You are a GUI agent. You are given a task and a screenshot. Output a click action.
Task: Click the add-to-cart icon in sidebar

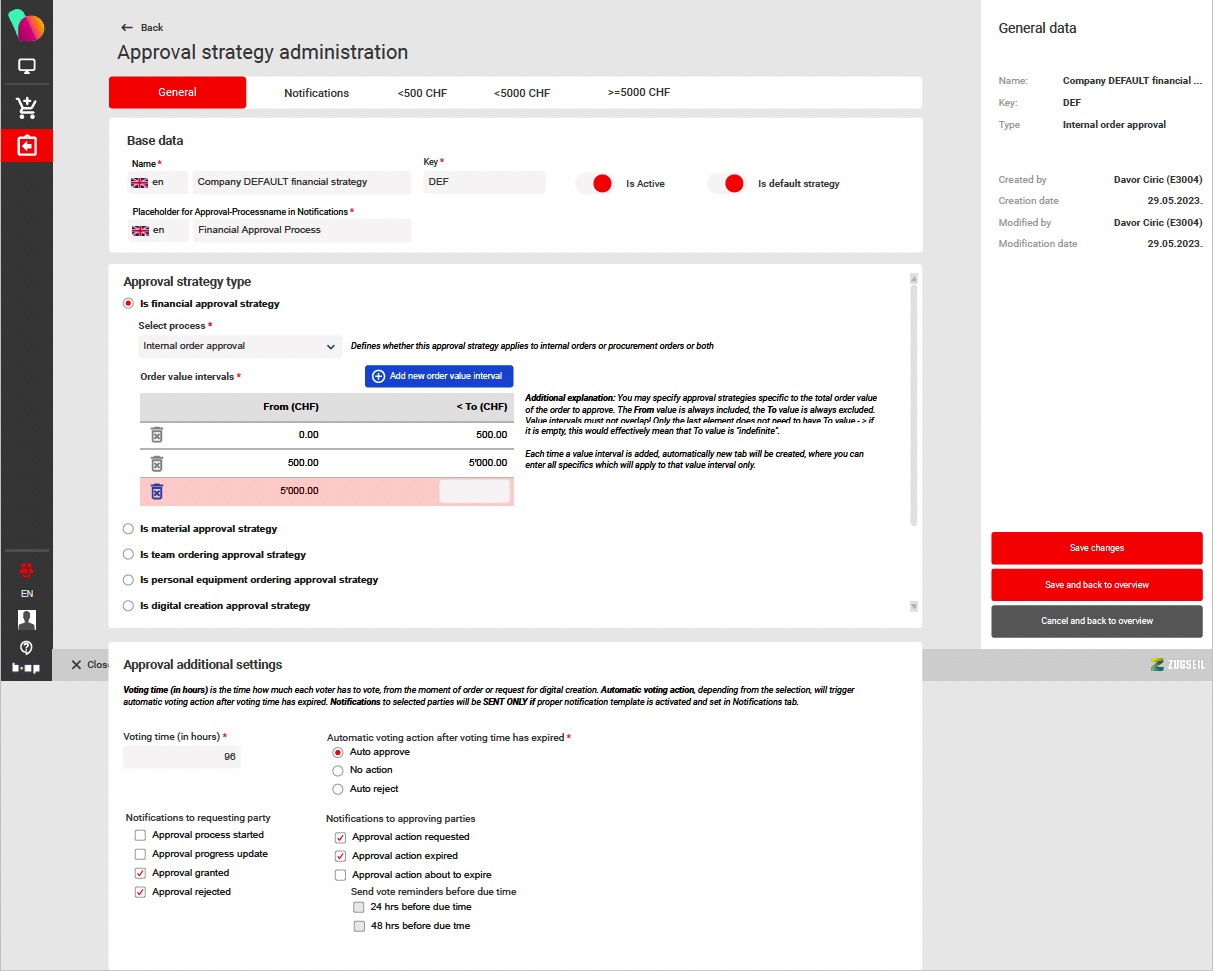tap(27, 107)
